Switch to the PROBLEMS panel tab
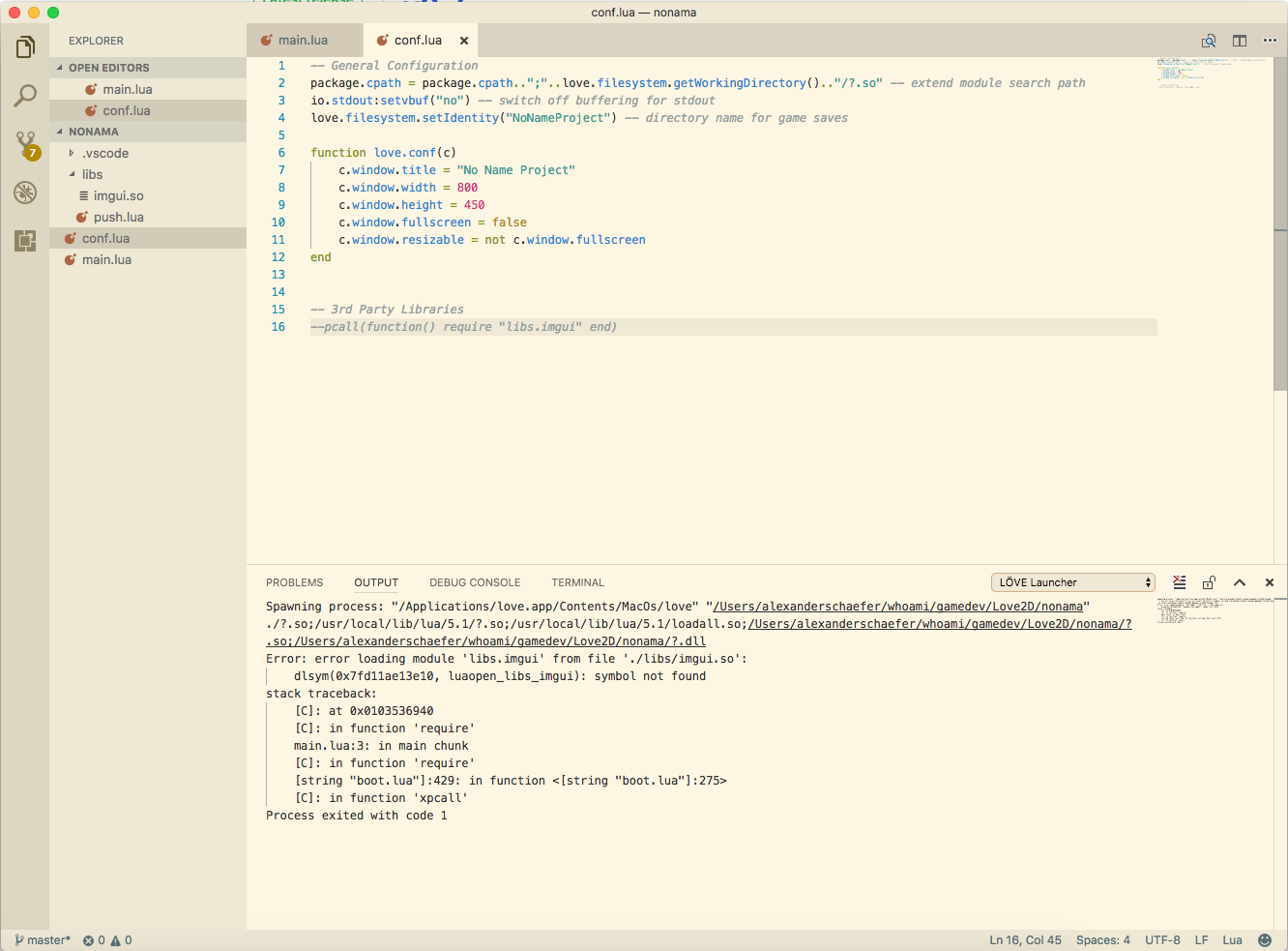 click(x=295, y=582)
